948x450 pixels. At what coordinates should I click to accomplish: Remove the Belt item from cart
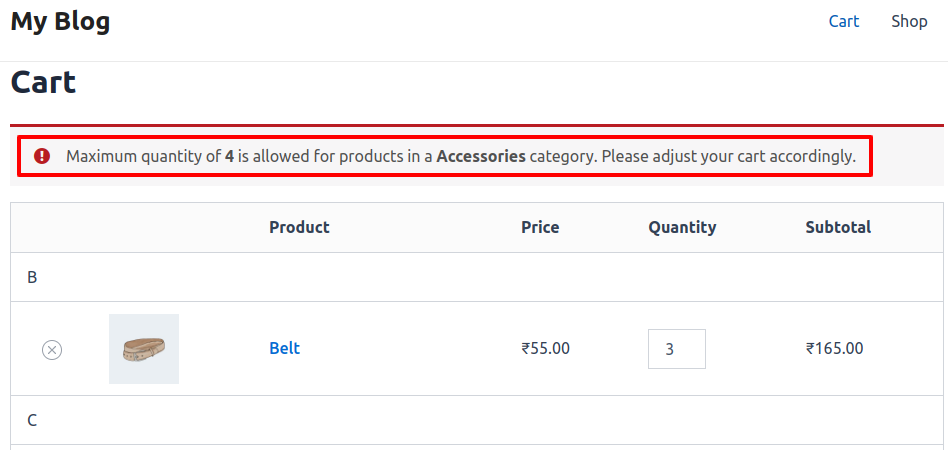point(52,349)
